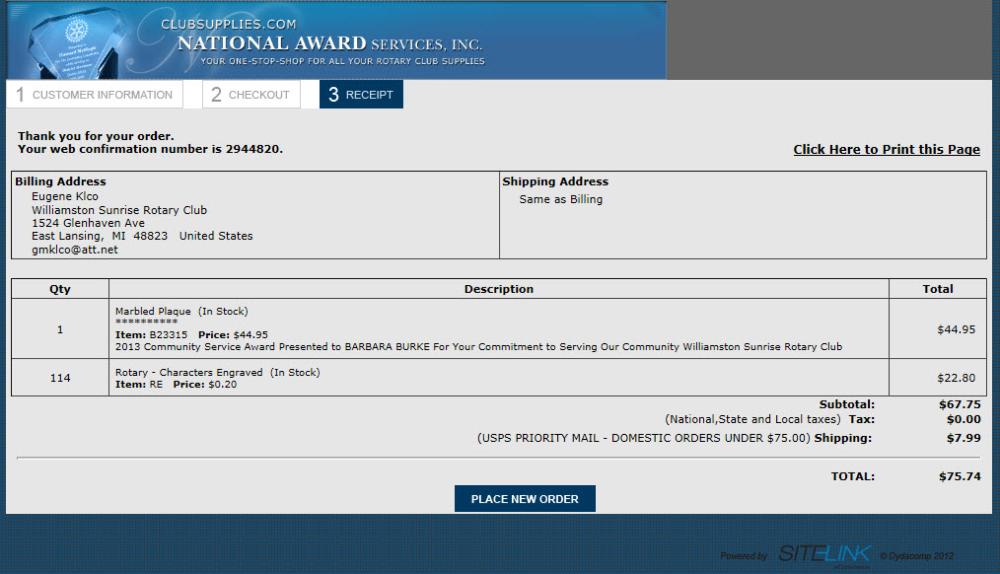Click the Same as Billing text
Viewport: 1000px width, 574px height.
point(561,199)
